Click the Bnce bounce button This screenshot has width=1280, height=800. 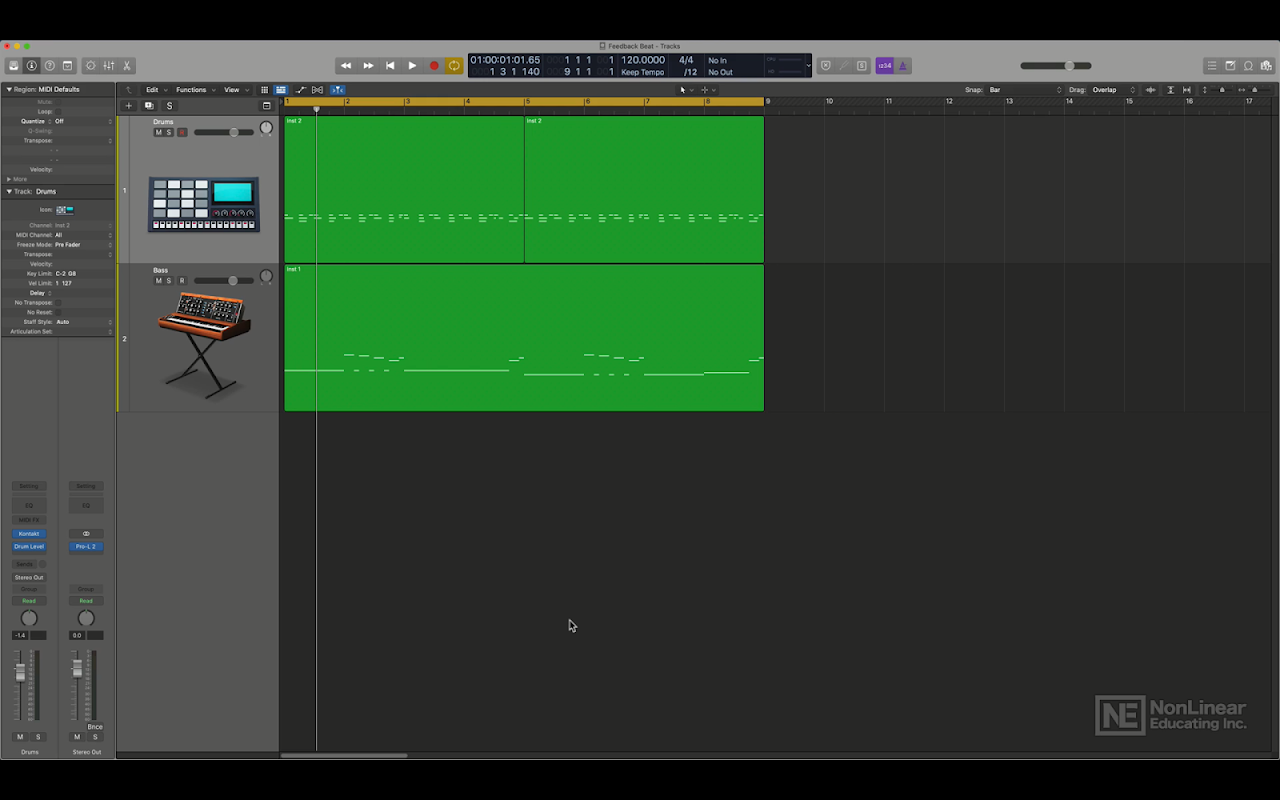[95, 727]
